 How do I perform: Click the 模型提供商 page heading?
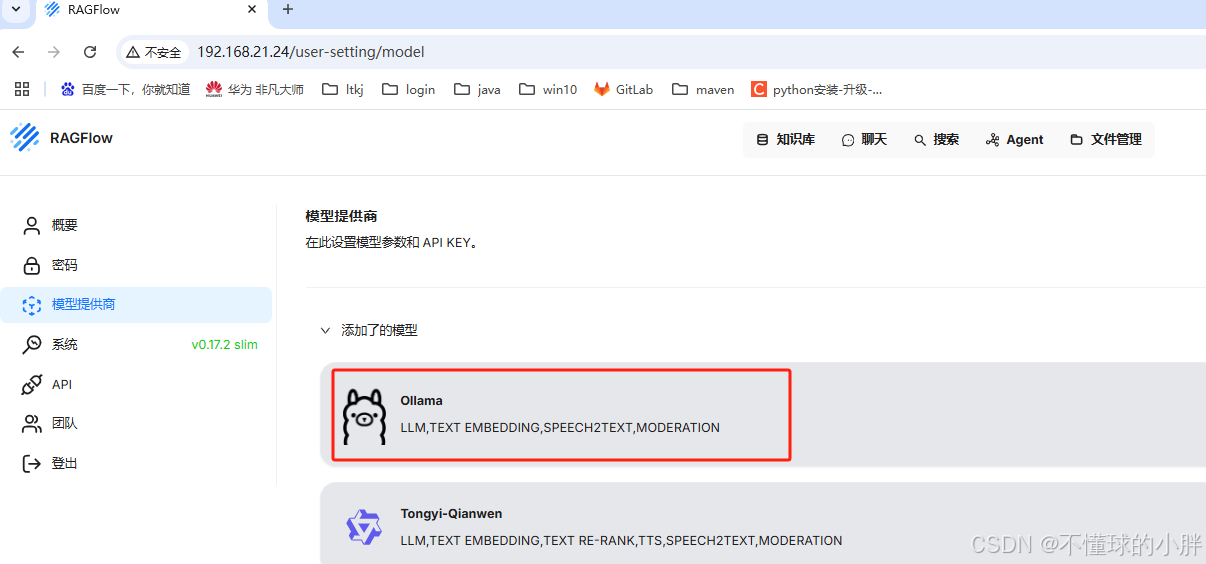pos(341,216)
